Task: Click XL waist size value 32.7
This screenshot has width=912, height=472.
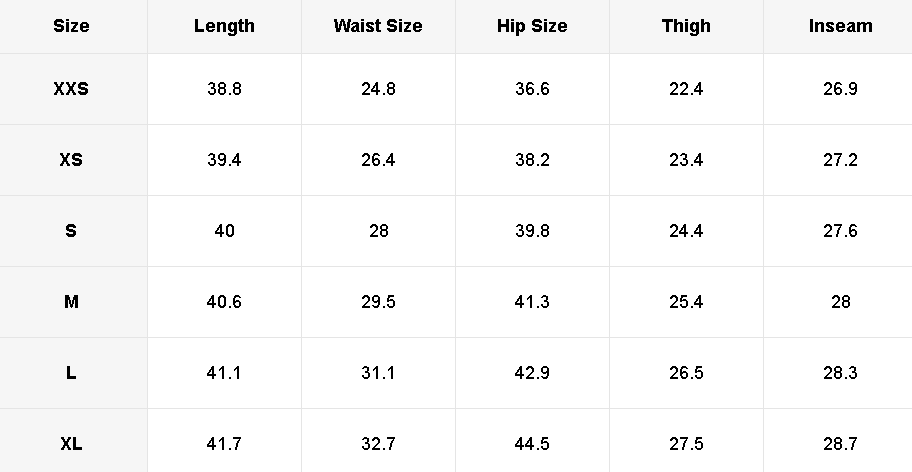Action: tap(378, 444)
